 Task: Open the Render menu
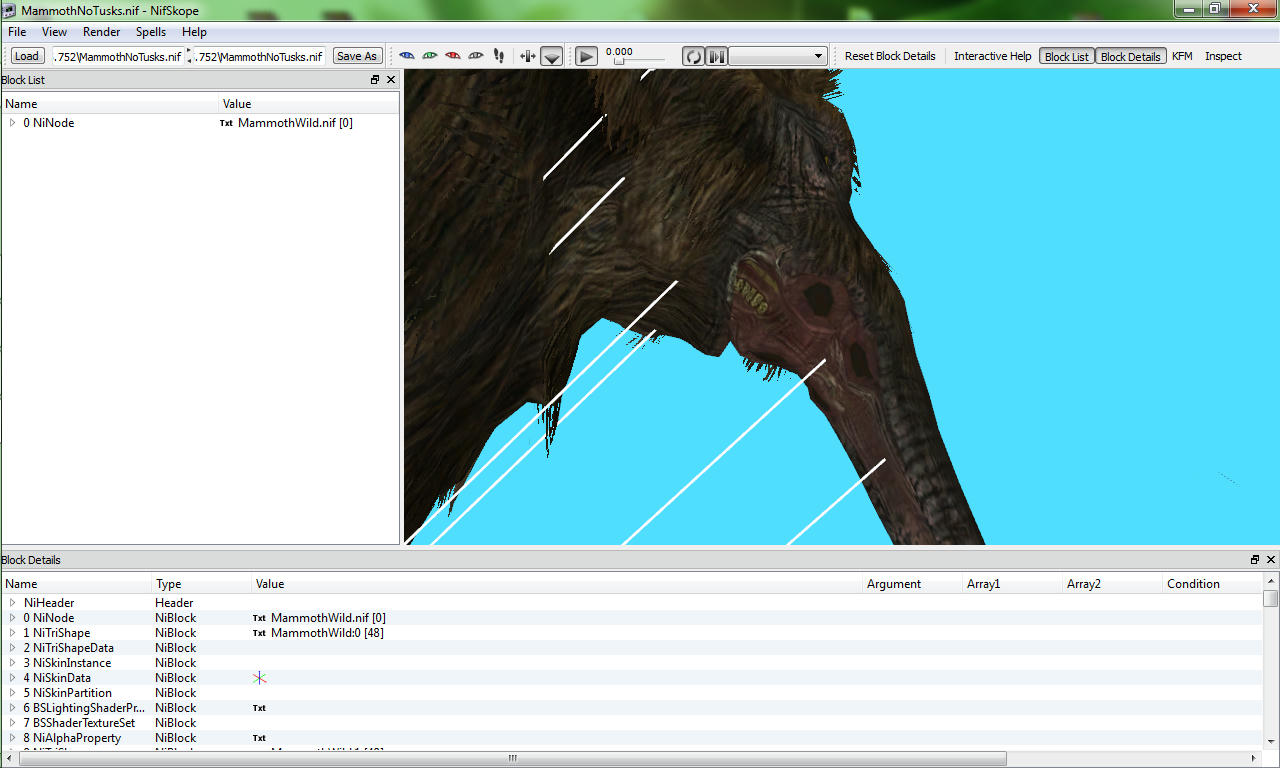(102, 32)
